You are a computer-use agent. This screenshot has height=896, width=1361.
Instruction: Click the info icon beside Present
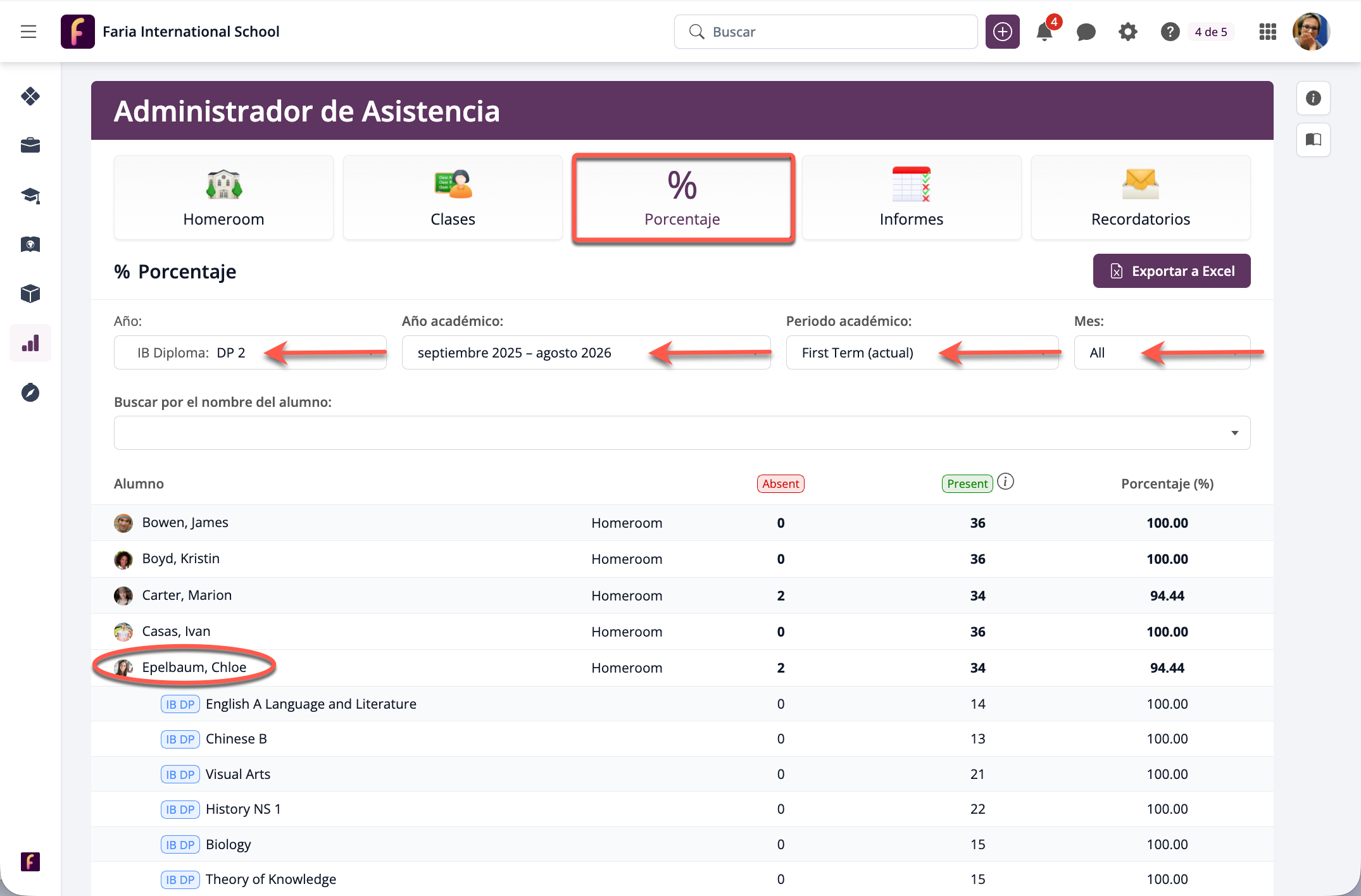tap(1005, 482)
